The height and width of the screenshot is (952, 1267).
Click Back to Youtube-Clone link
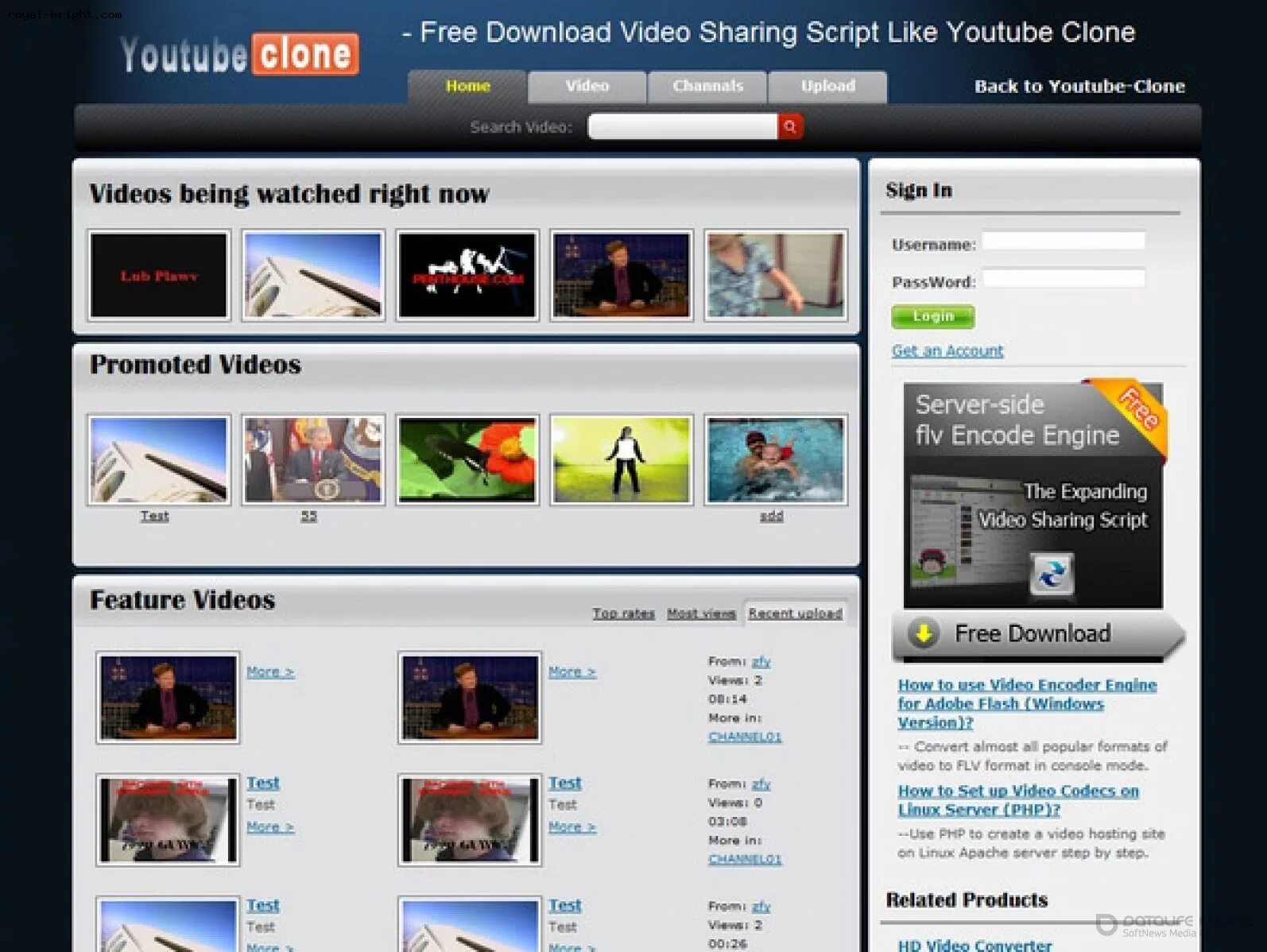coord(1079,86)
